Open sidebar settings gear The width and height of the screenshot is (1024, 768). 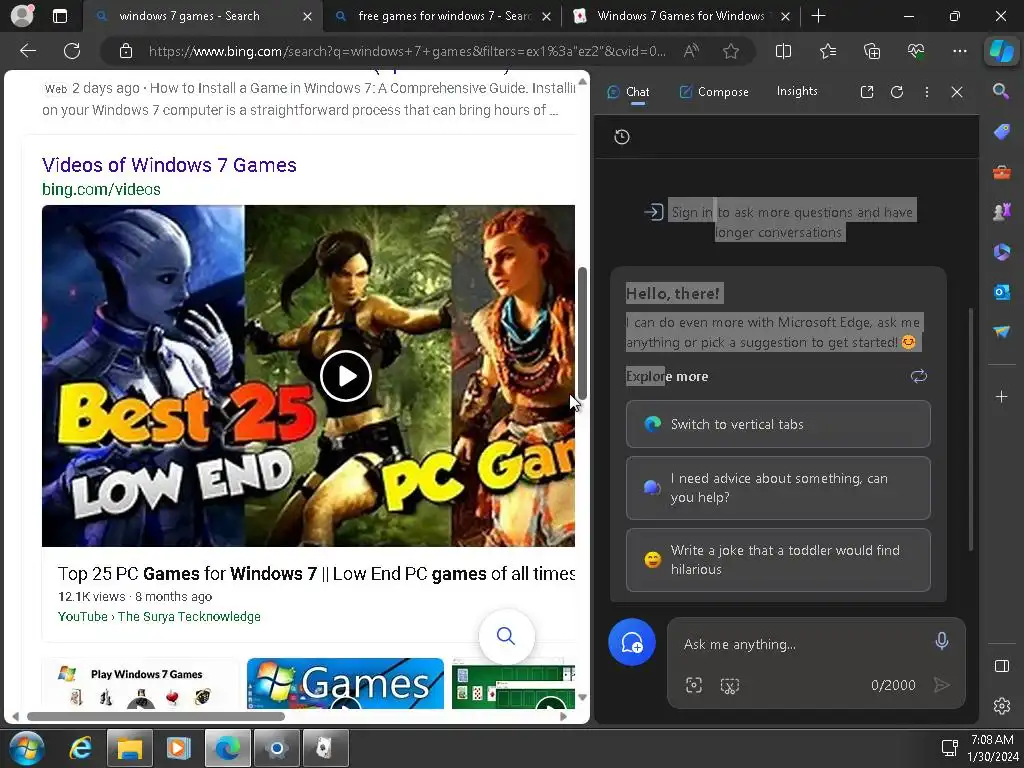point(1001,706)
